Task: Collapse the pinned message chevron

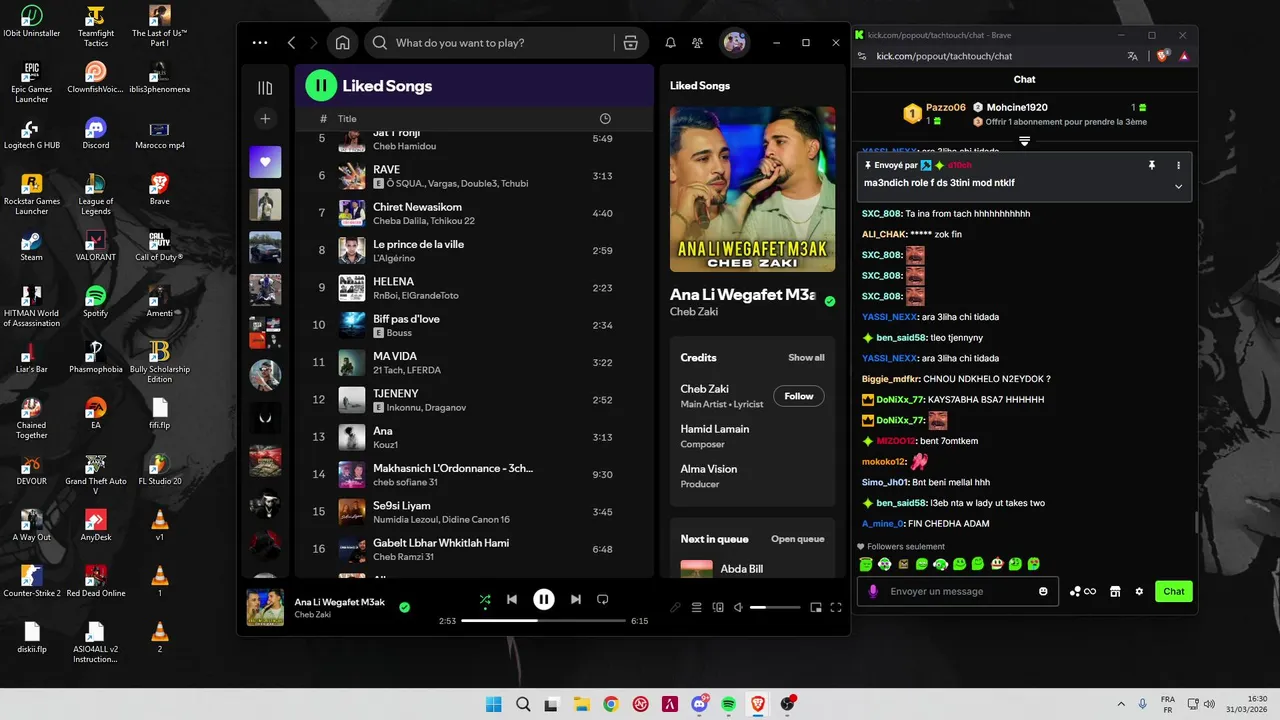Action: 1178,186
